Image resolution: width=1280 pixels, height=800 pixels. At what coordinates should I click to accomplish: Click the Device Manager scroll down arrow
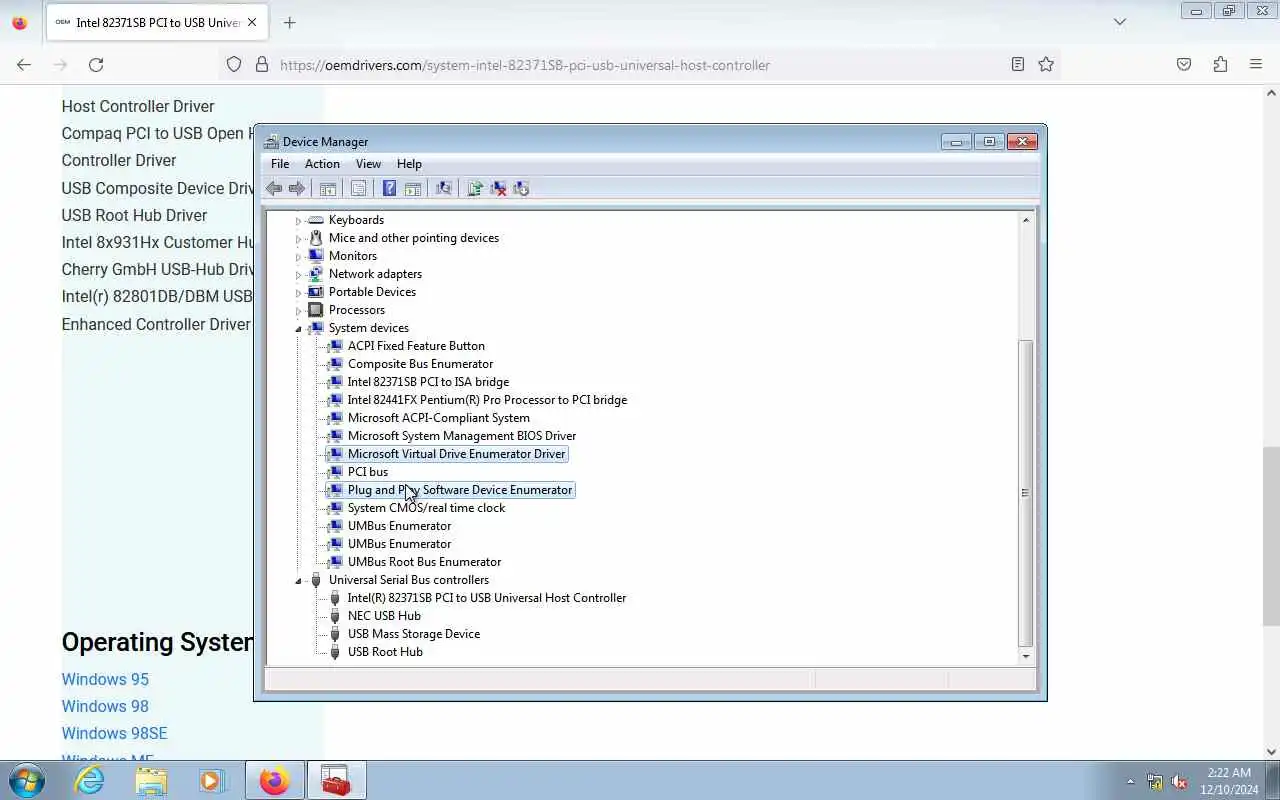coord(1025,656)
